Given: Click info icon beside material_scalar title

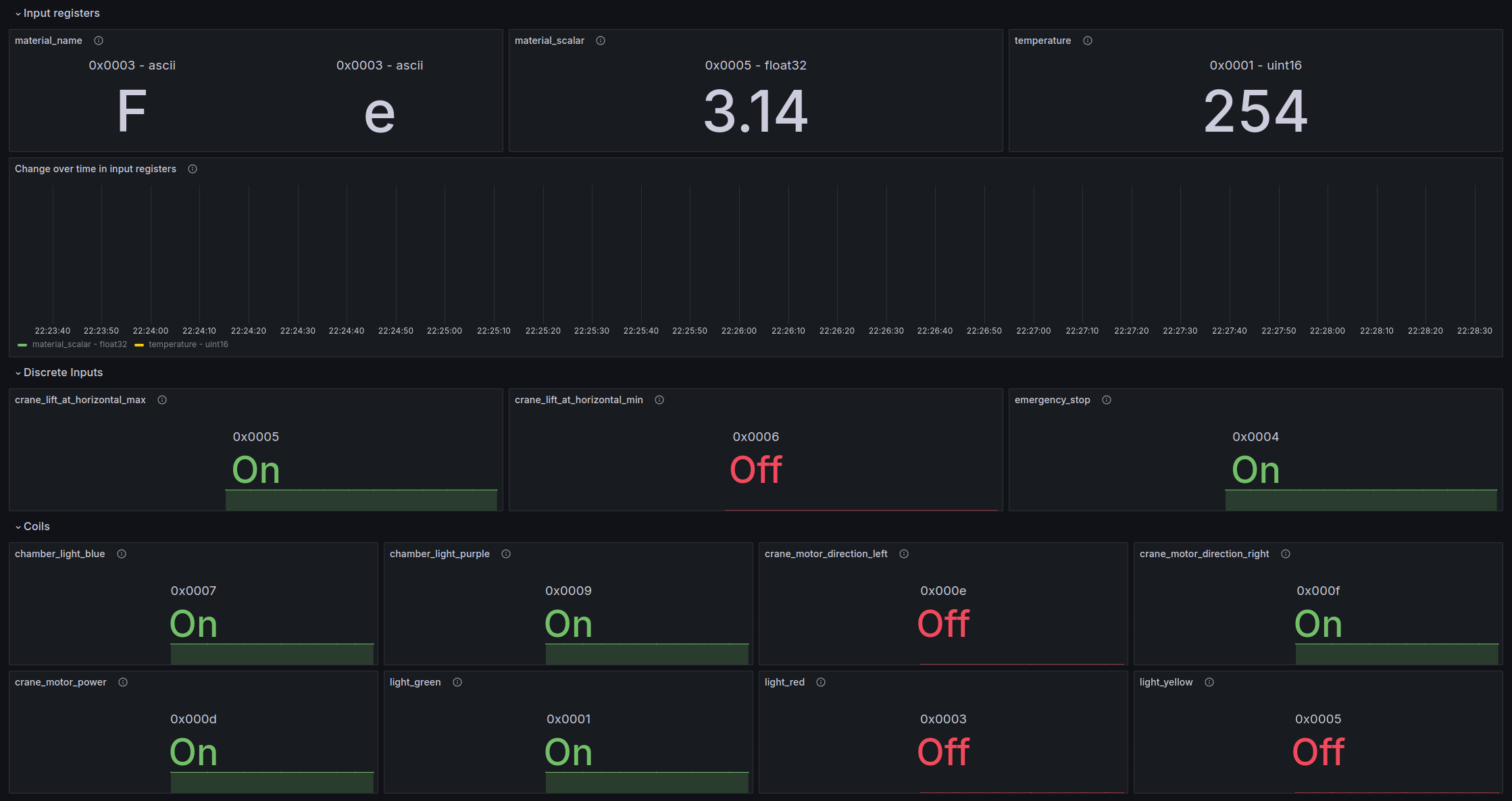Looking at the screenshot, I should [601, 41].
